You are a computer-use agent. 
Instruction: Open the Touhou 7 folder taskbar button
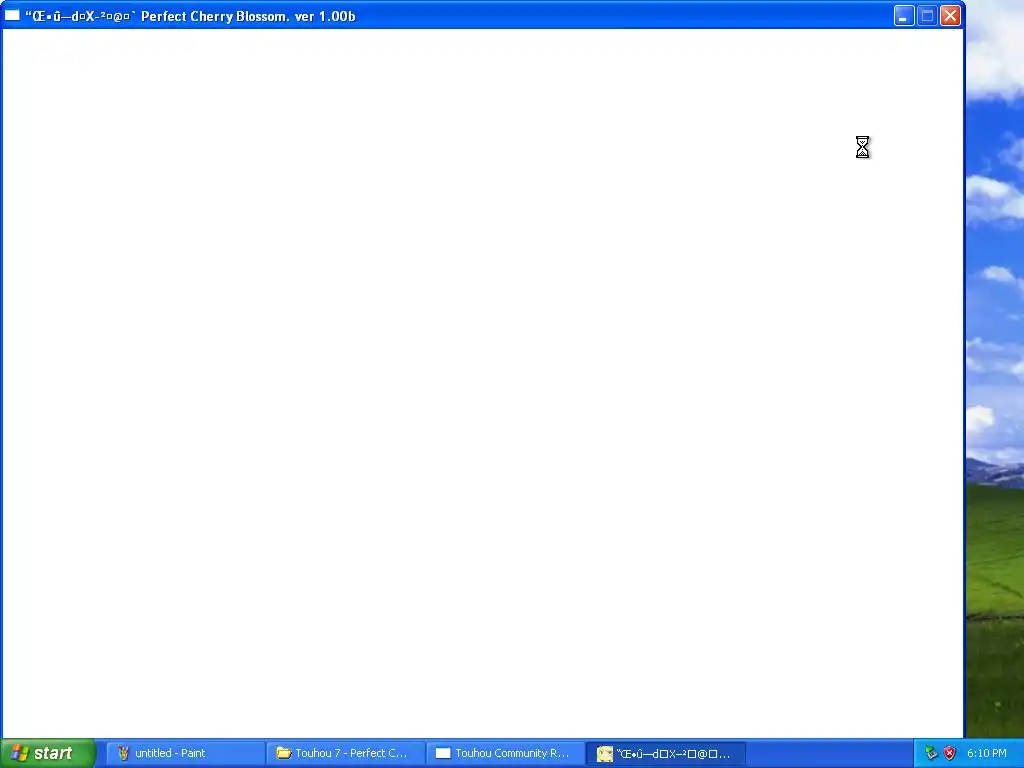(346, 753)
